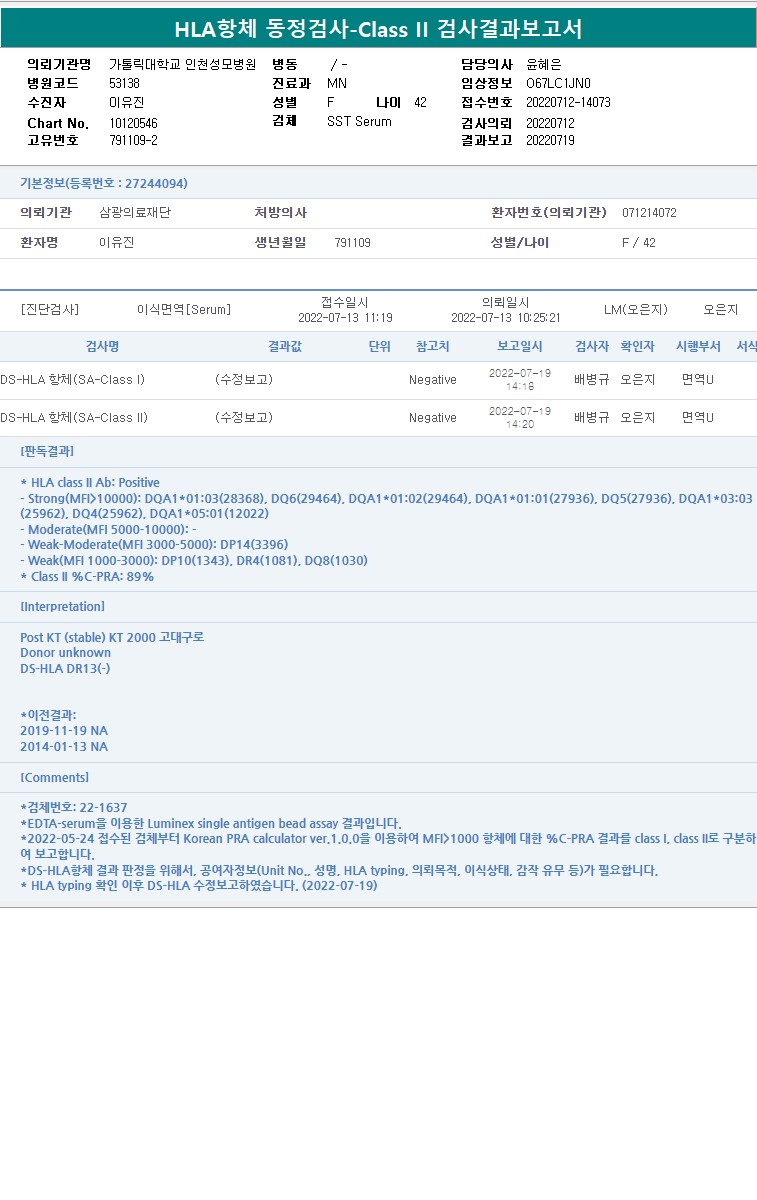
Task: Click the Korean PRA calculator comment line
Action: pyautogui.click(x=388, y=846)
